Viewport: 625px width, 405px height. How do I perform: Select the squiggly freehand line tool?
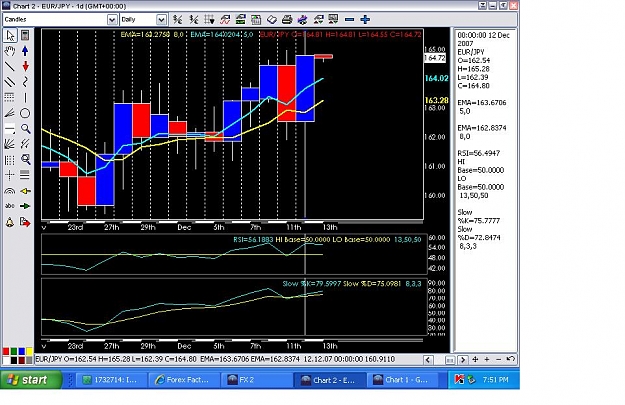tap(25, 82)
